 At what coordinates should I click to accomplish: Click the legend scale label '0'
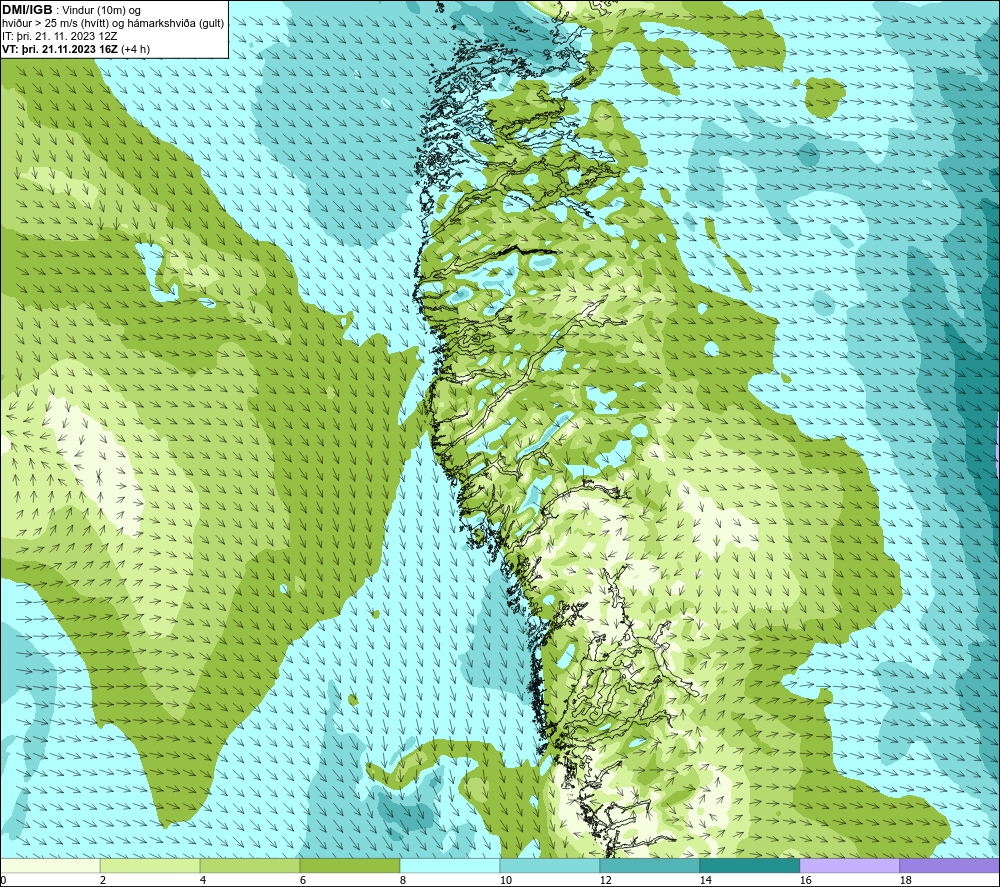pyautogui.click(x=3, y=880)
